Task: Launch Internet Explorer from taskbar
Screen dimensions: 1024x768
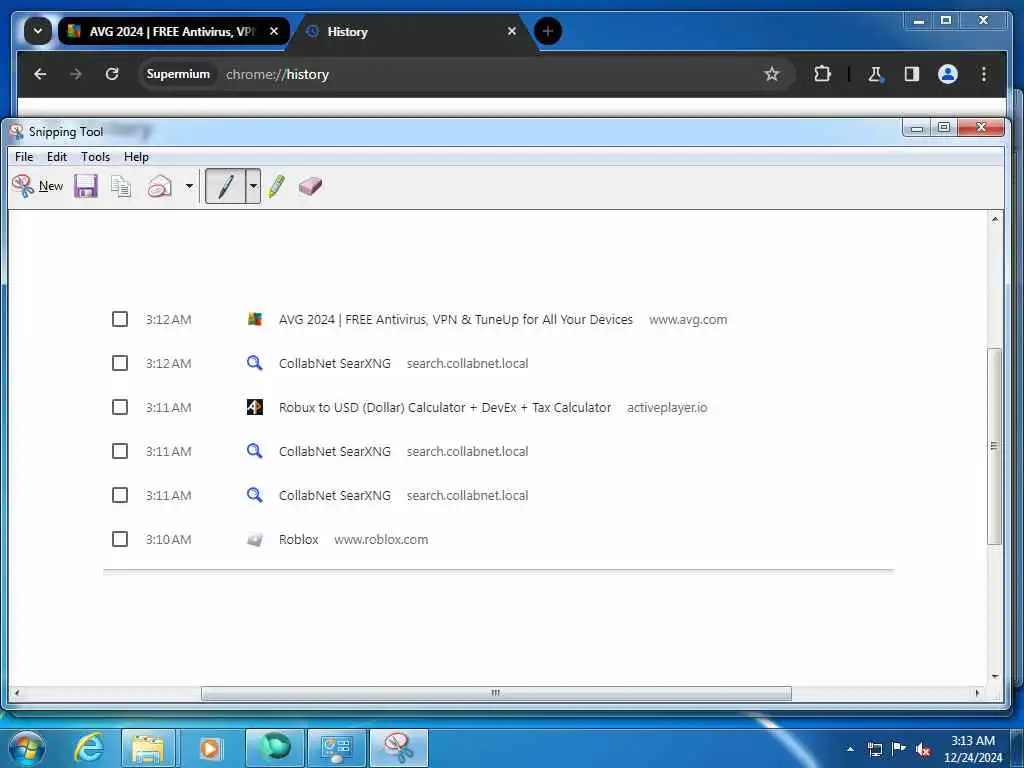Action: pos(89,748)
